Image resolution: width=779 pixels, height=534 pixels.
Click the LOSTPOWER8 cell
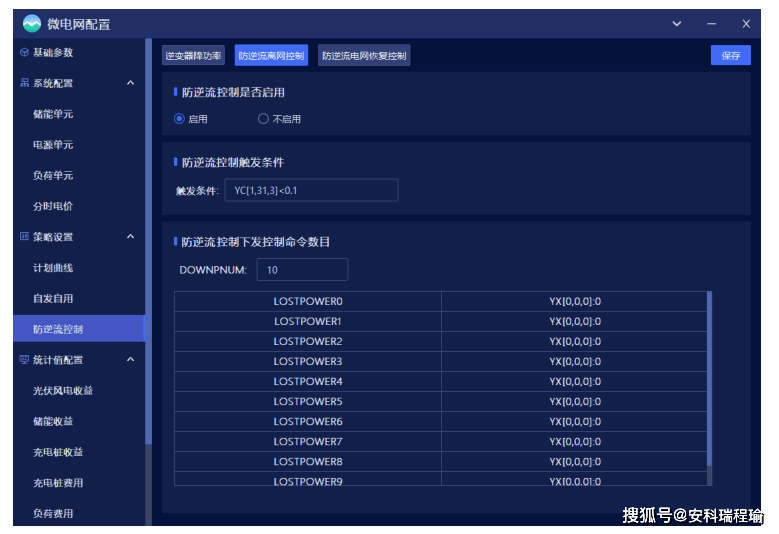(x=308, y=461)
